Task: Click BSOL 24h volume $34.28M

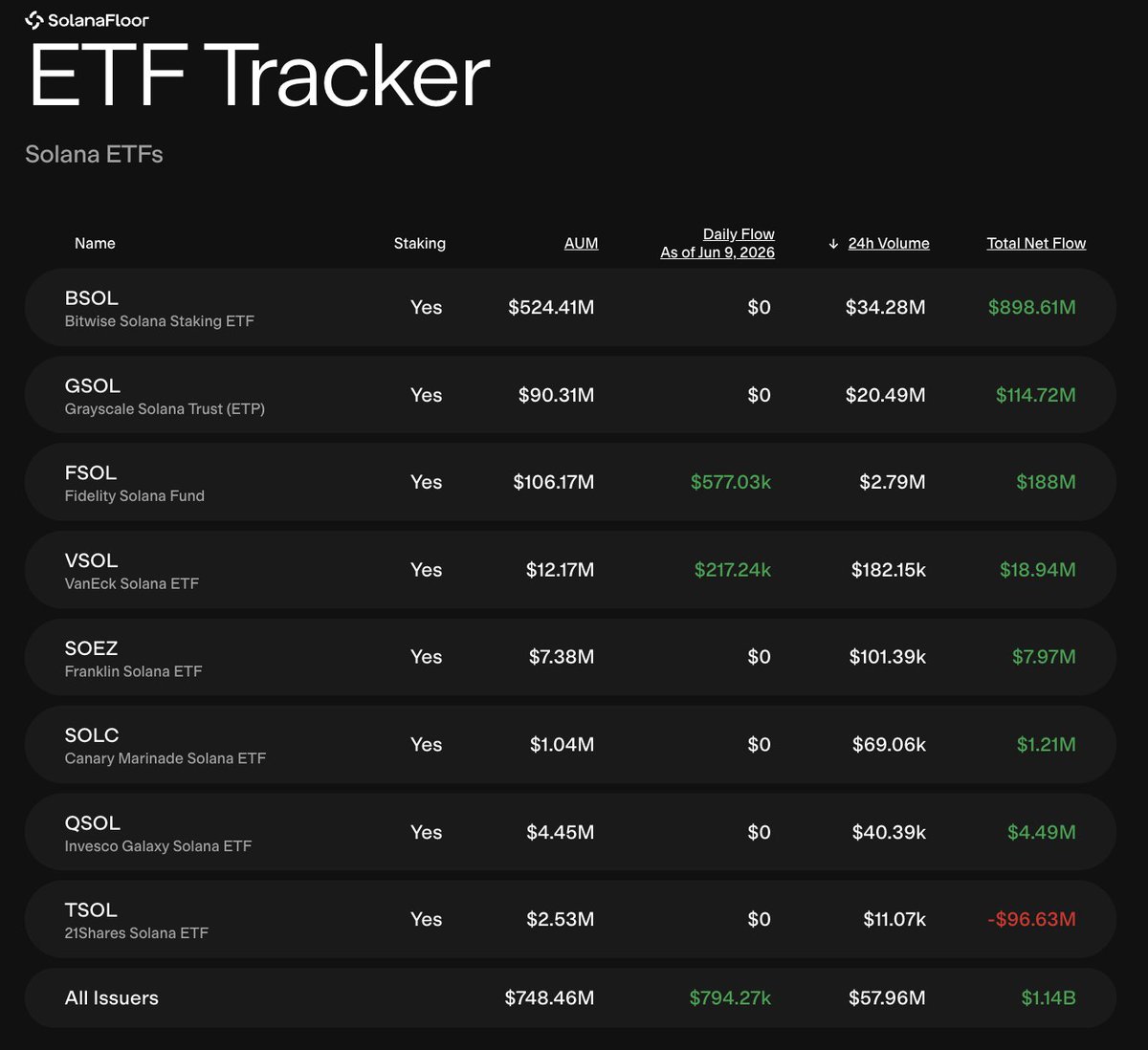Action: coord(885,308)
